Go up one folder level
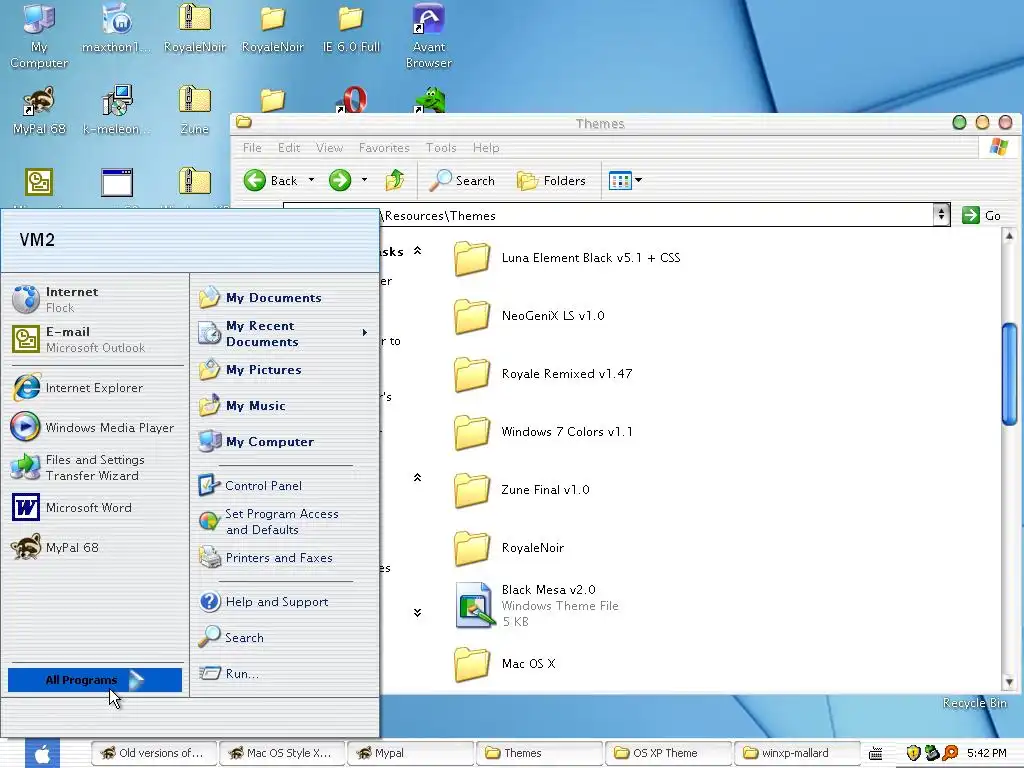Screen dimensions: 1024x768 pos(394,180)
